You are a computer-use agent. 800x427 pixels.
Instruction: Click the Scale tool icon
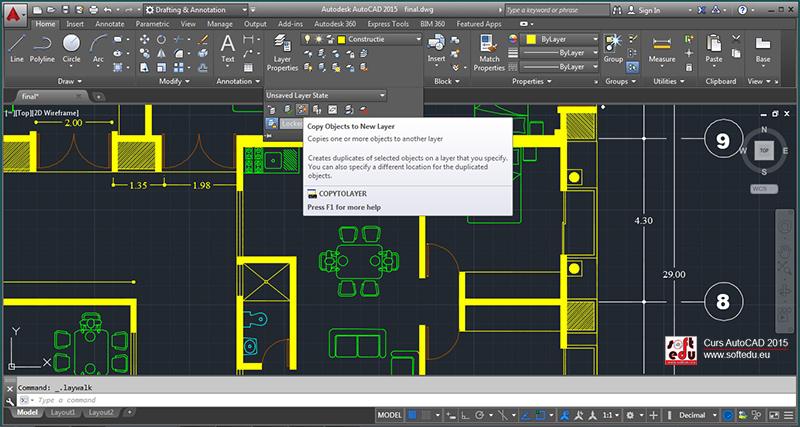[x=161, y=67]
